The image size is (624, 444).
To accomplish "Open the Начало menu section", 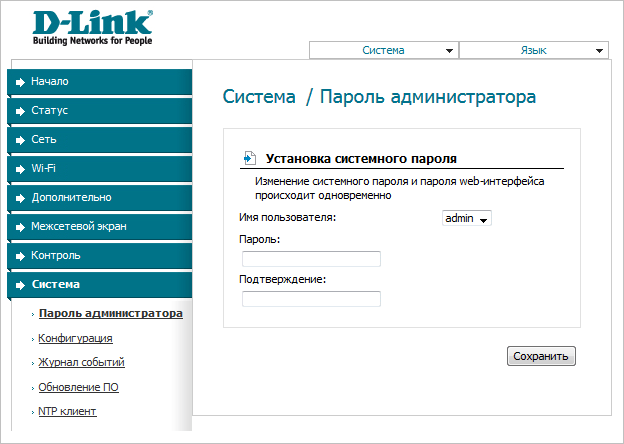I will (x=99, y=82).
